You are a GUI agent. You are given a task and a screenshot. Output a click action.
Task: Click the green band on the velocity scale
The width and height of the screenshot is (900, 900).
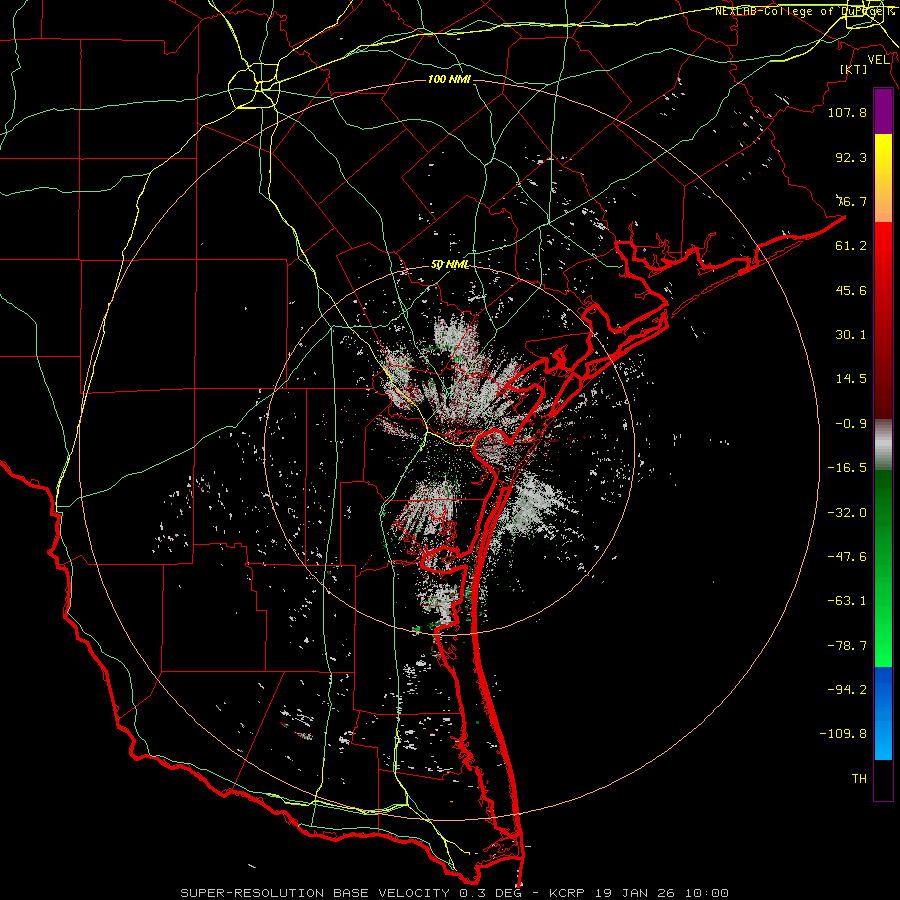coord(883,568)
